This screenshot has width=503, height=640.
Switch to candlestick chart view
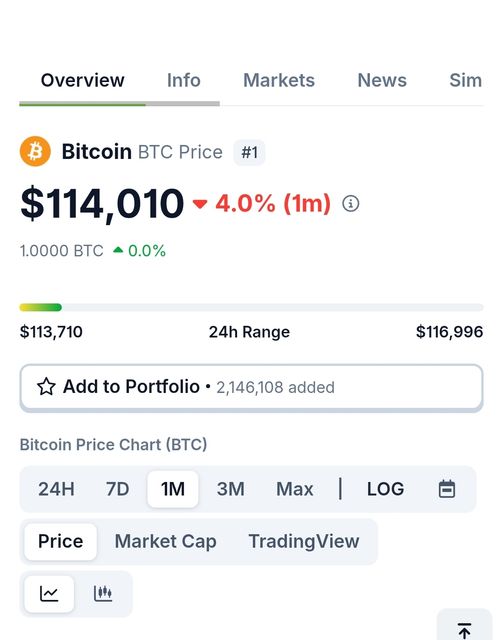103,593
